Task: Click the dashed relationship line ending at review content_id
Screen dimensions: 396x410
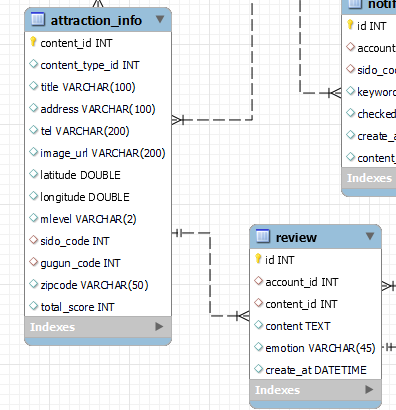Action: click(210, 274)
